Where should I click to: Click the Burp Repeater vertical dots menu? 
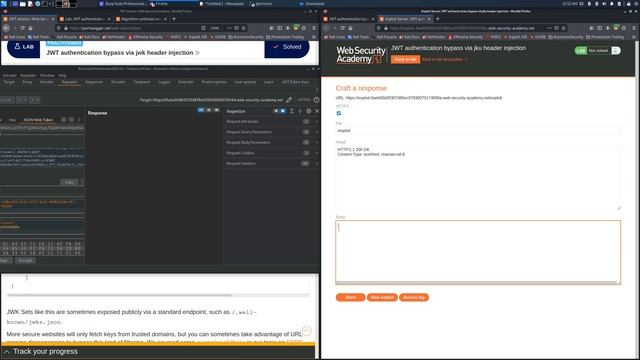coord(317,90)
